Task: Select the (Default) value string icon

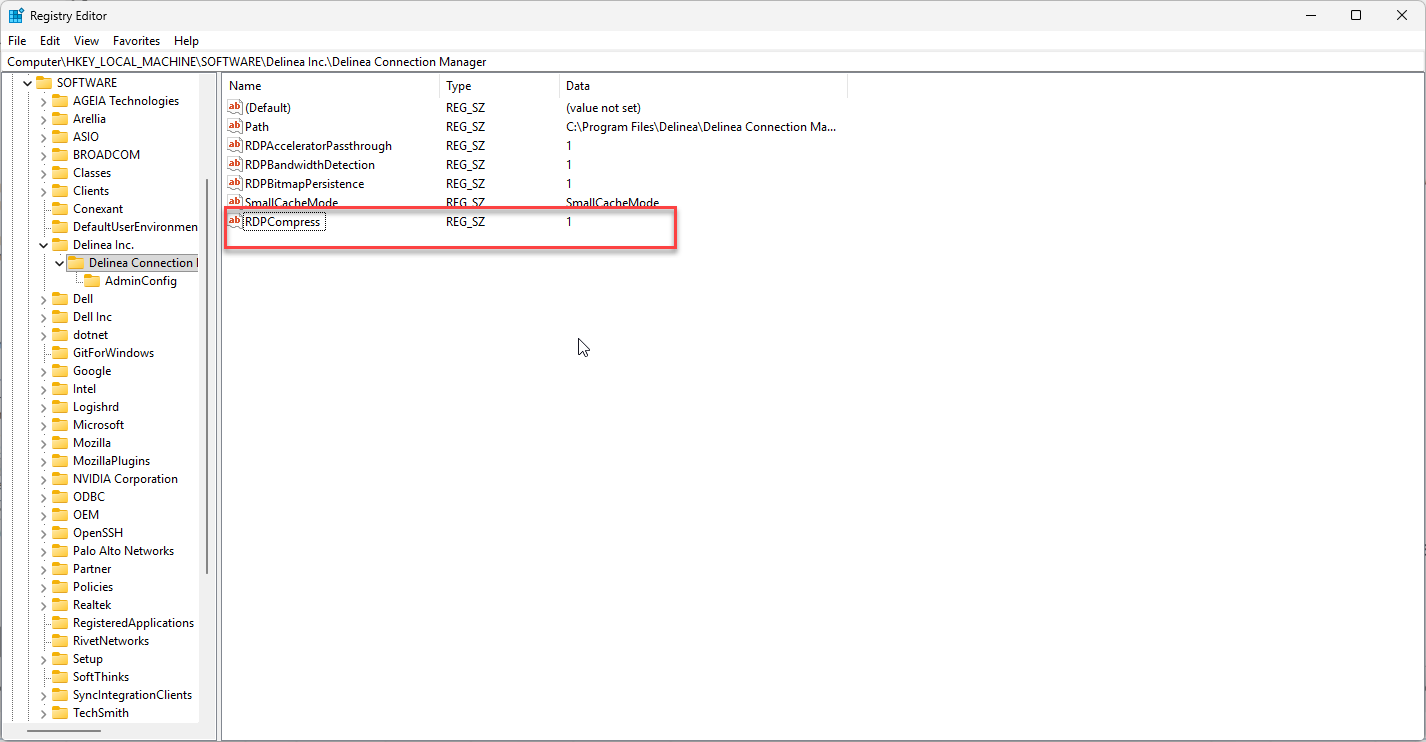Action: coord(235,107)
